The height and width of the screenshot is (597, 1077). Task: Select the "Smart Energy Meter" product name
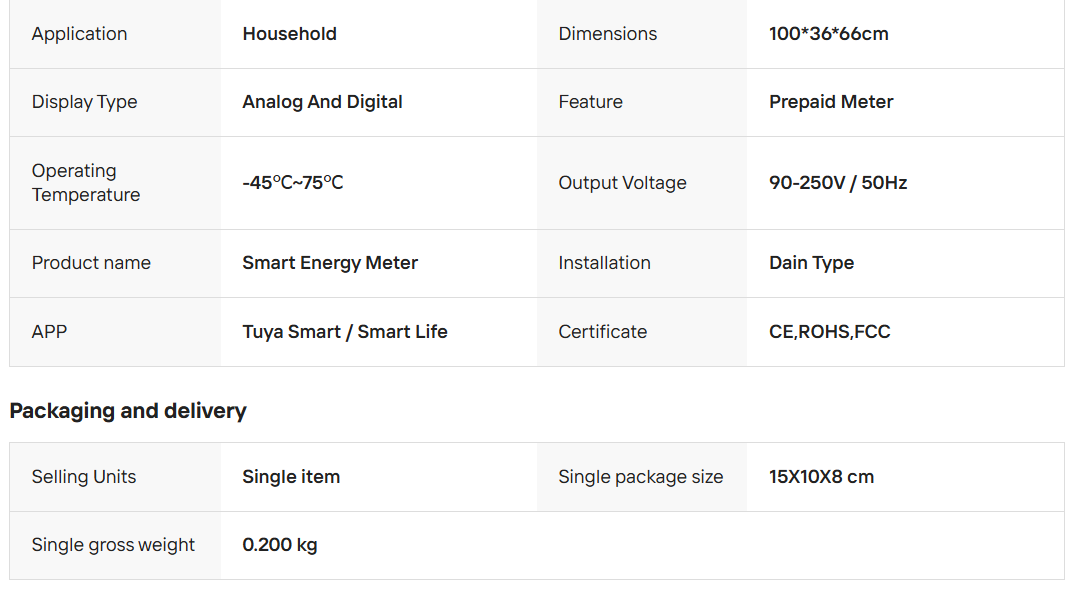coord(330,263)
